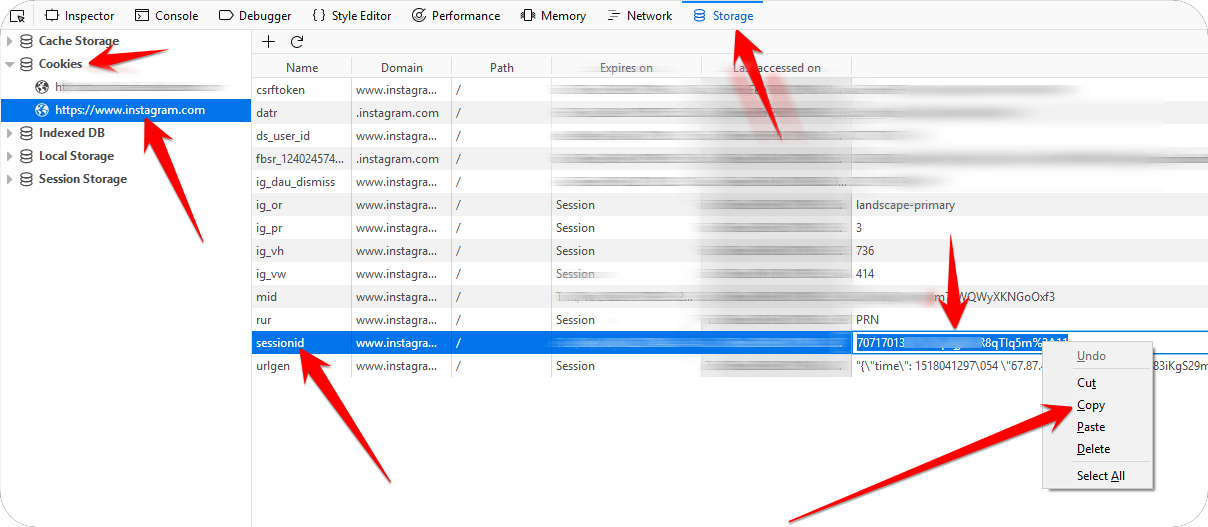Viewport: 1208px width, 527px height.
Task: Sort by the Name column header
Action: pyautogui.click(x=301, y=68)
